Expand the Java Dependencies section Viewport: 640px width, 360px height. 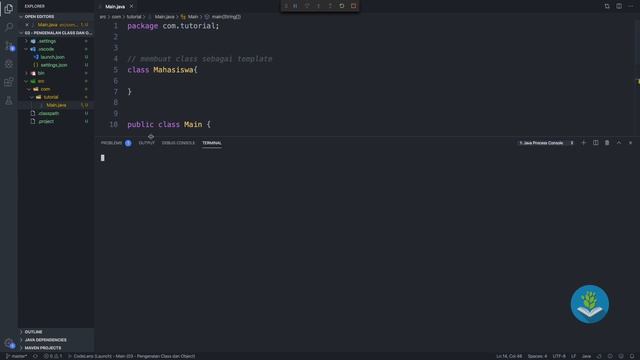[x=56, y=340]
